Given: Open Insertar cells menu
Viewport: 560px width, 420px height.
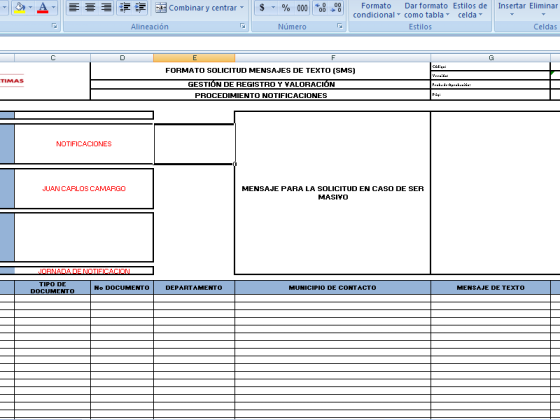Looking at the screenshot, I should point(512,10).
